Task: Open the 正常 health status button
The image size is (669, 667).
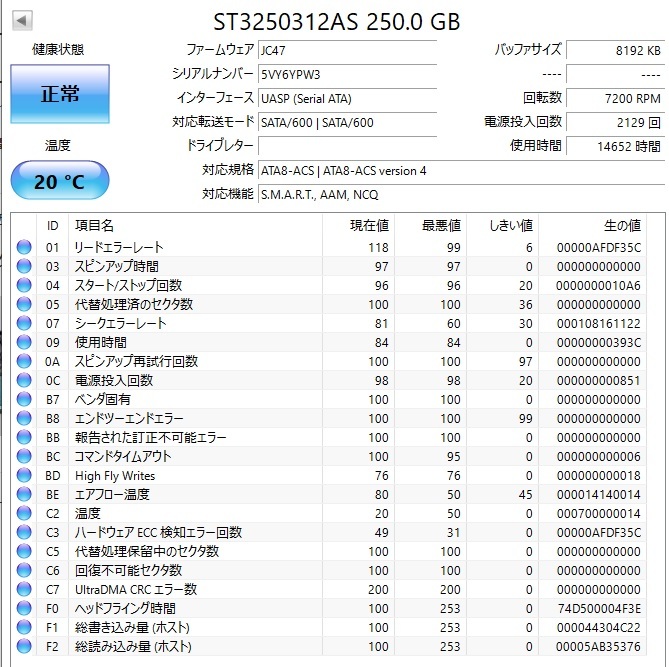Action: point(60,94)
